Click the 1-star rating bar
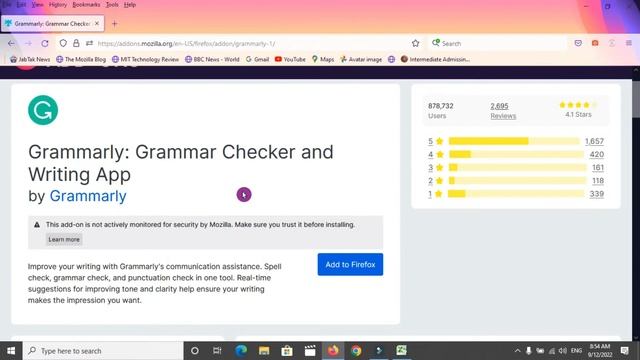640x360 pixels. pyautogui.click(x=516, y=194)
